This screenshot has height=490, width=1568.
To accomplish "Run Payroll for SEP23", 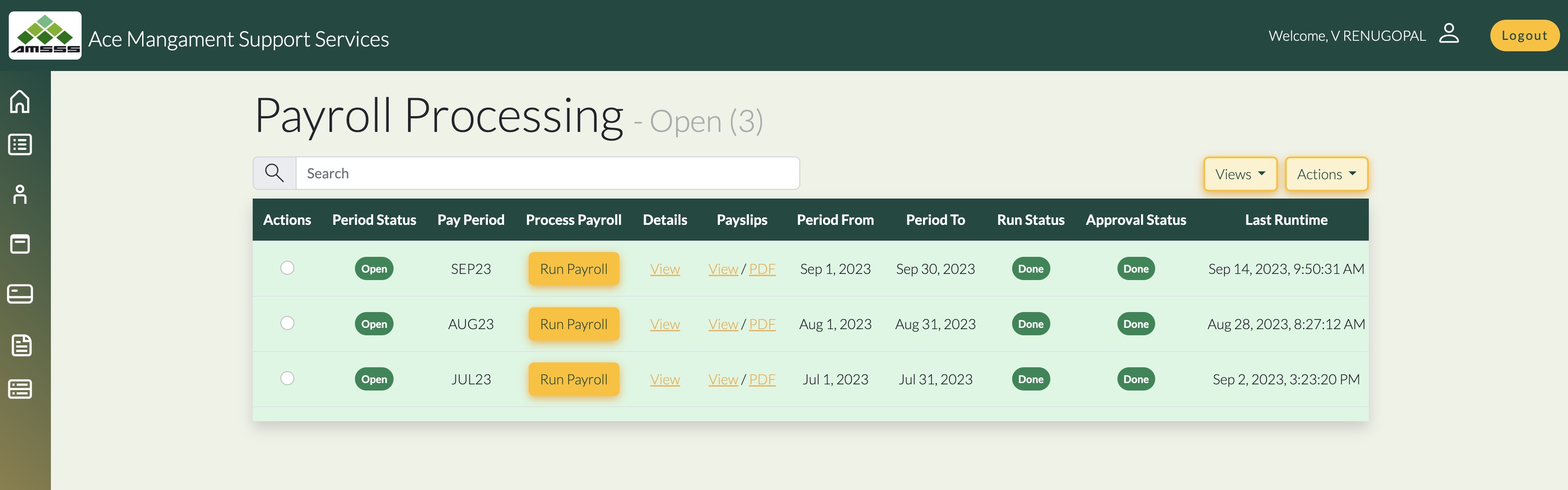I will click(x=573, y=269).
